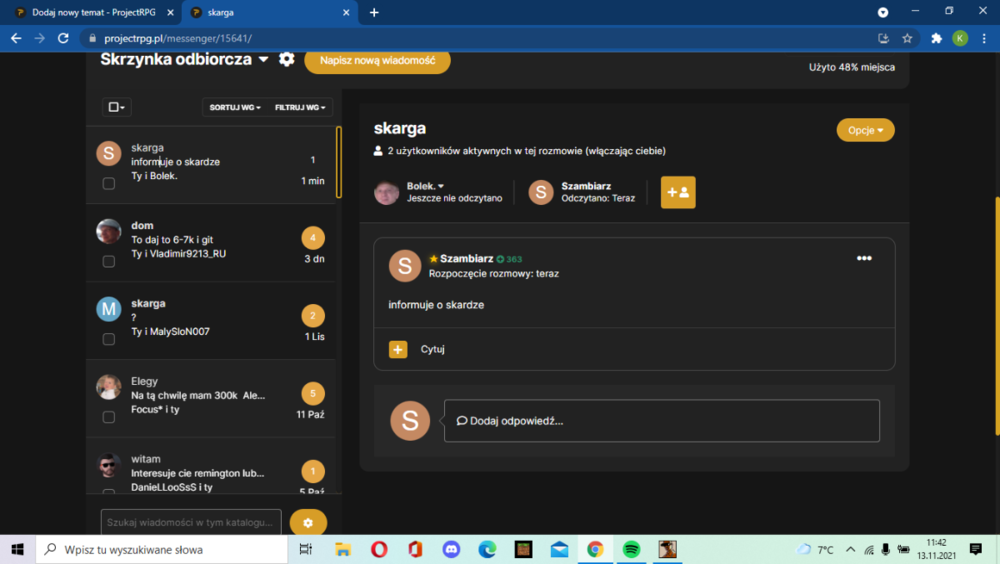Screen dimensions: 1000x564
Task: Open Spotify from the taskbar
Action: pos(631,549)
